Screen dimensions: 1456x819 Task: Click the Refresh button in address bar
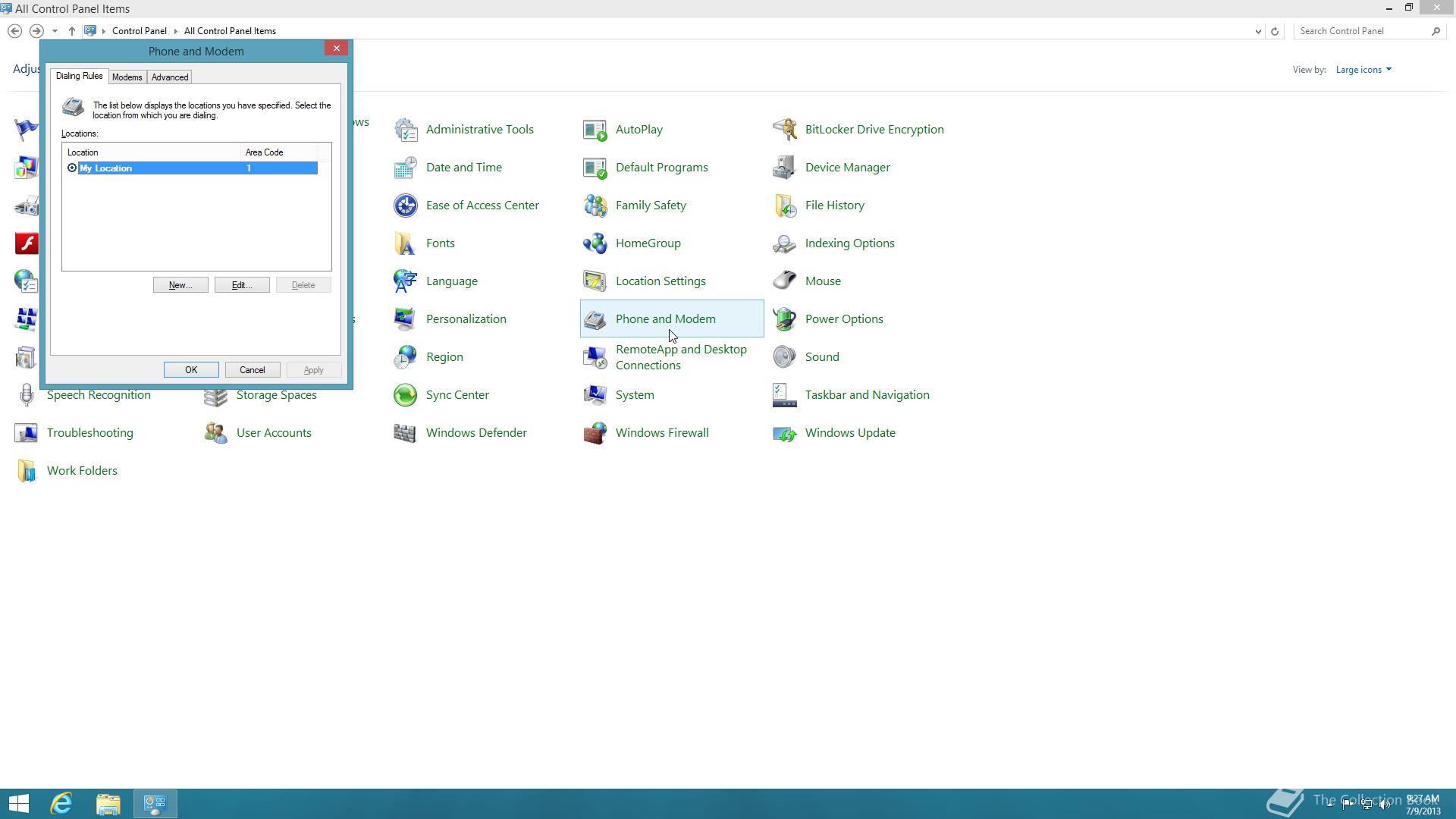1275,31
